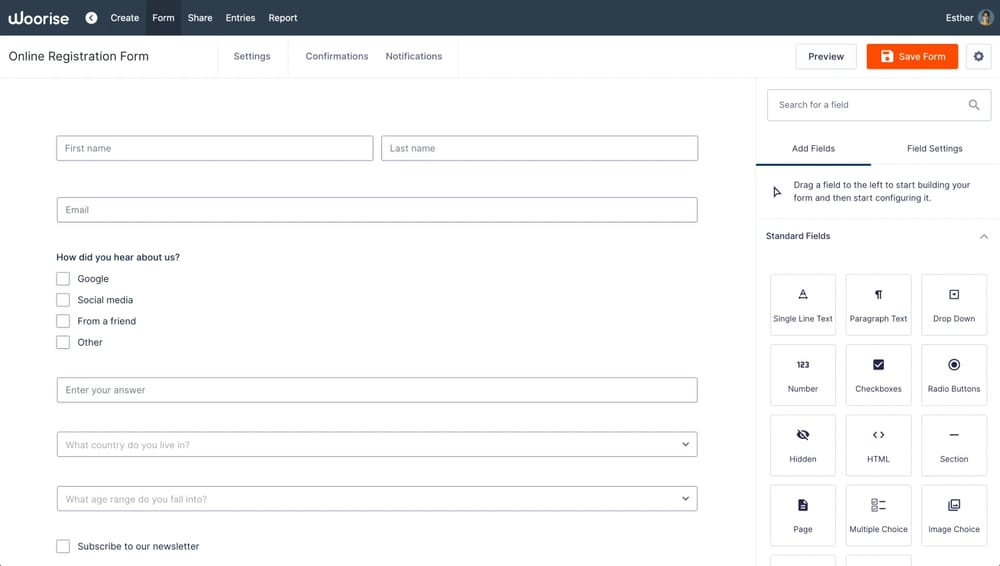Add a Number field
1000x566 pixels.
tap(802, 375)
